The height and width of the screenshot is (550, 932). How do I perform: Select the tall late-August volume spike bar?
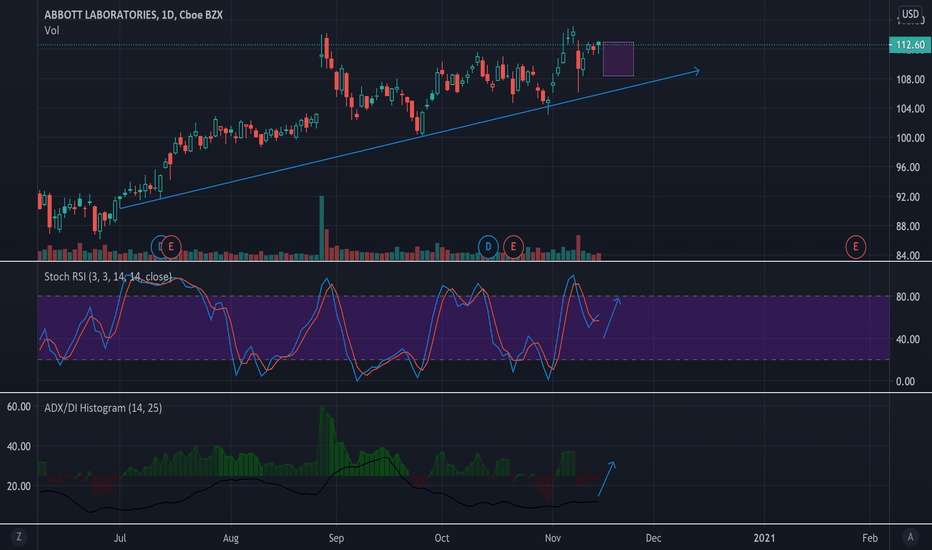(322, 228)
